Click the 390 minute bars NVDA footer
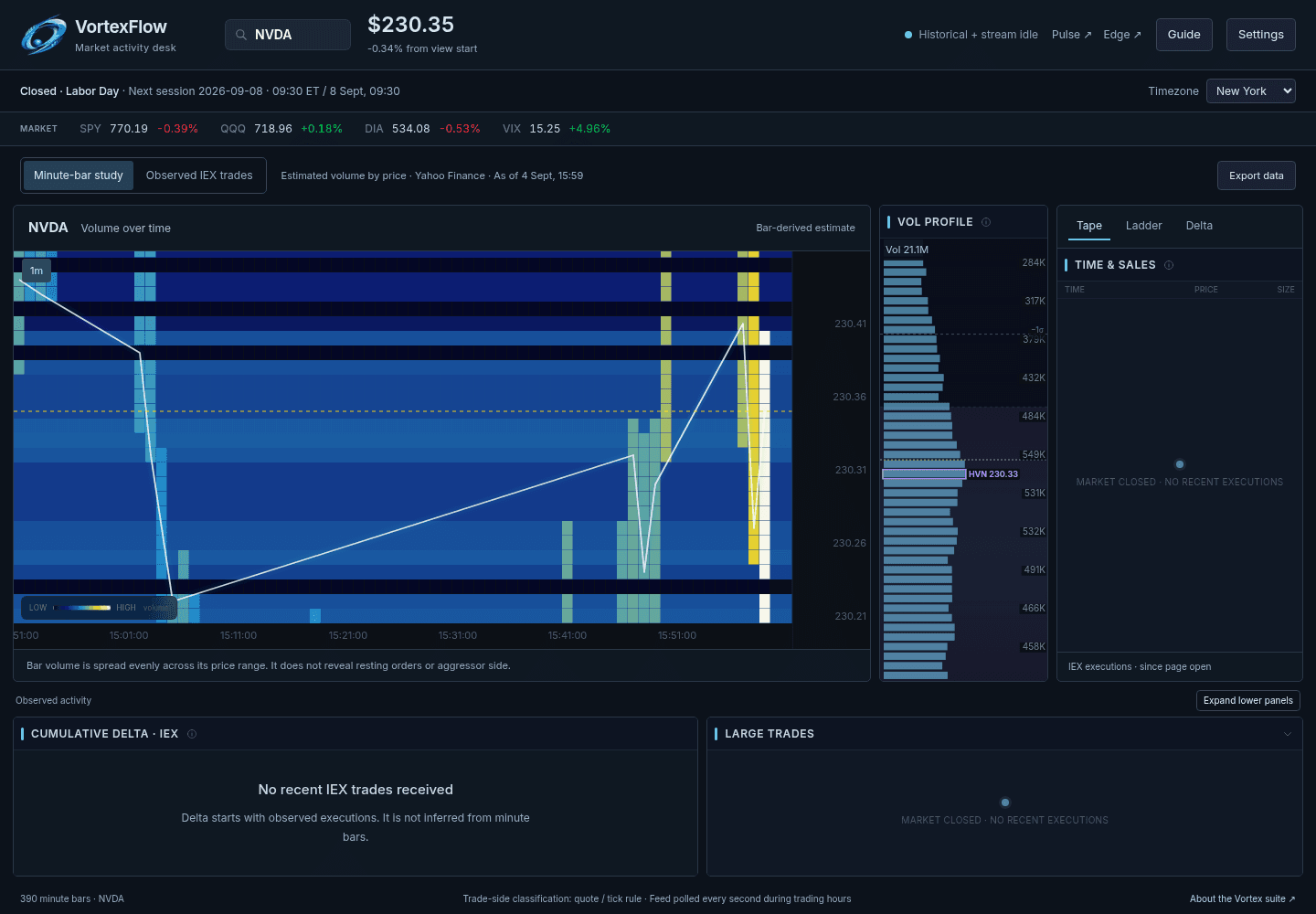Image resolution: width=1316 pixels, height=914 pixels. [x=72, y=898]
